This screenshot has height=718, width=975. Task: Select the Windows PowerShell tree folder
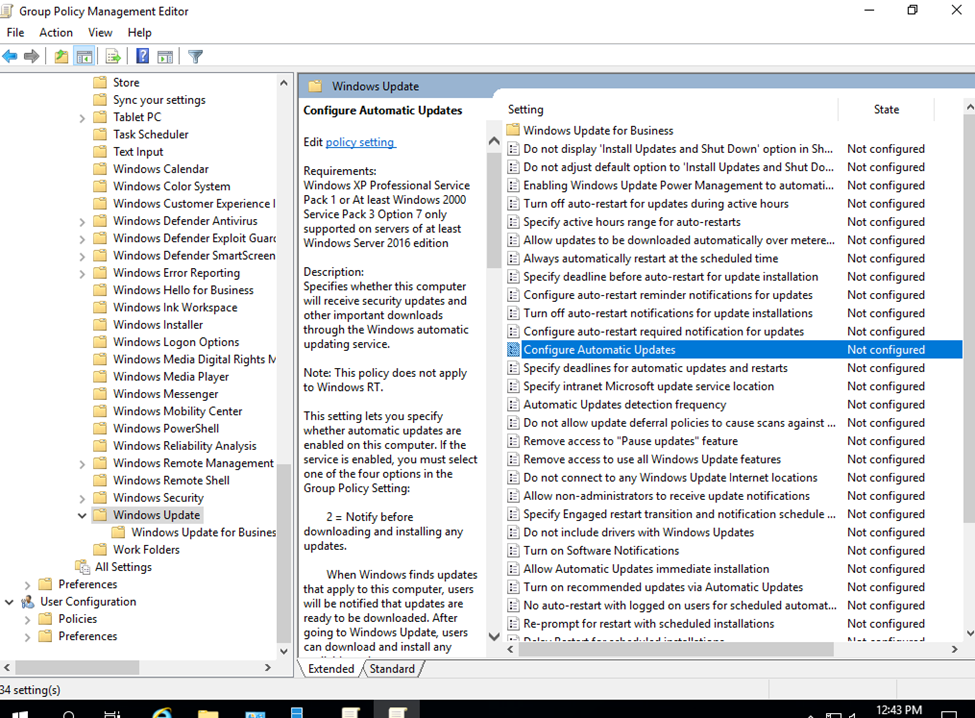click(165, 428)
